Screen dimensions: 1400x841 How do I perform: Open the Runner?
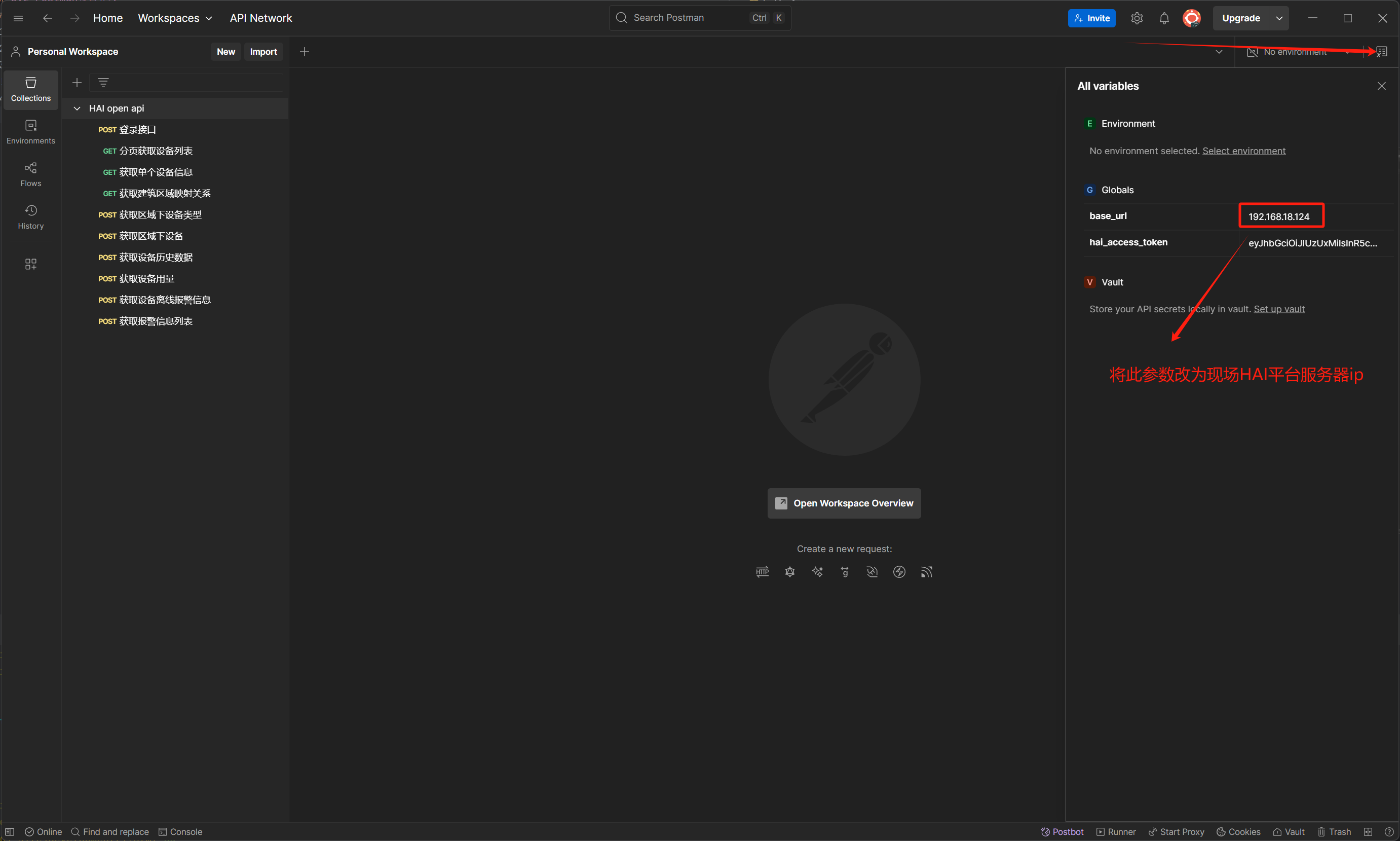tap(1116, 832)
